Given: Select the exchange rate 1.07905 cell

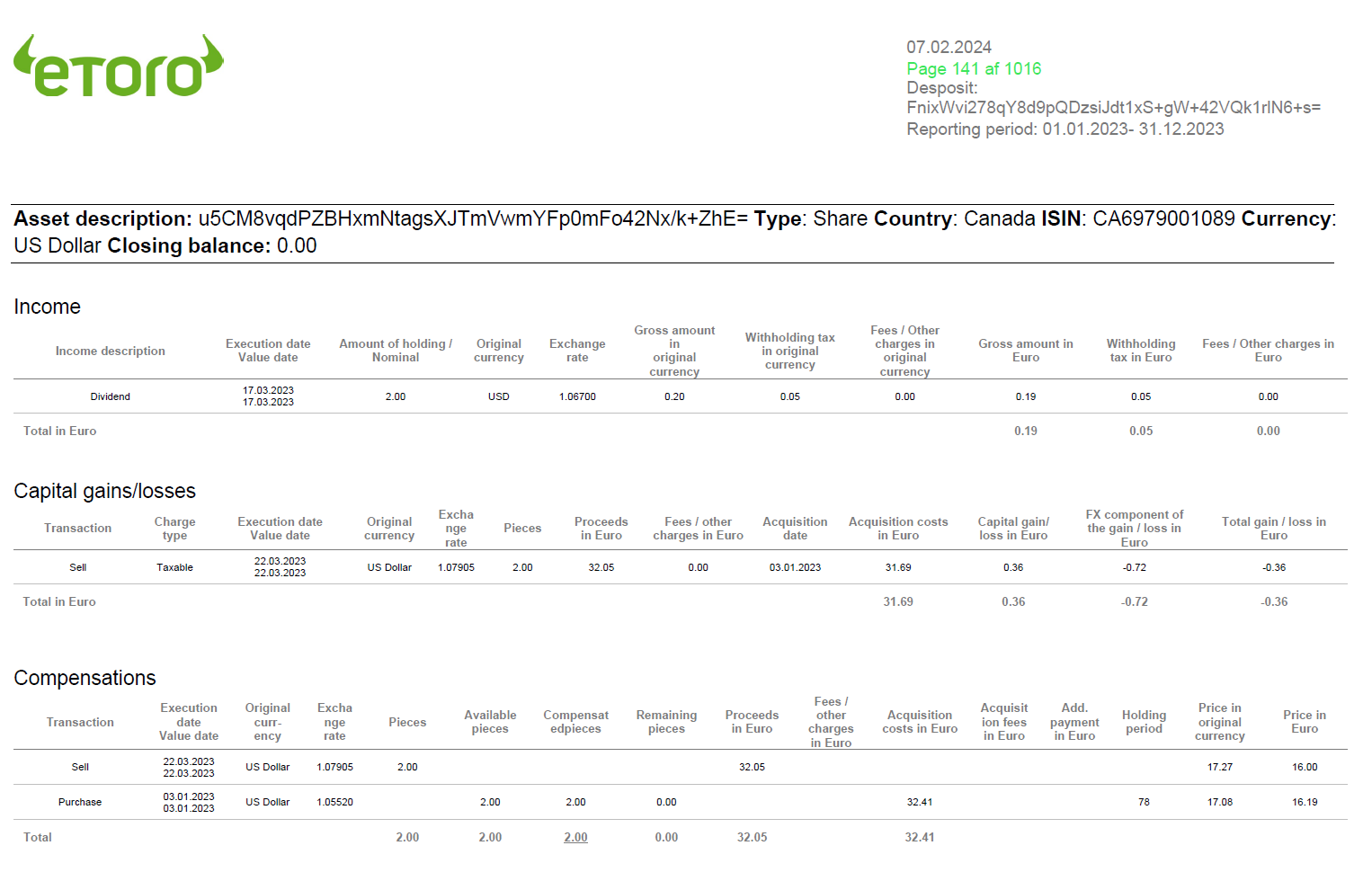Looking at the screenshot, I should (456, 567).
